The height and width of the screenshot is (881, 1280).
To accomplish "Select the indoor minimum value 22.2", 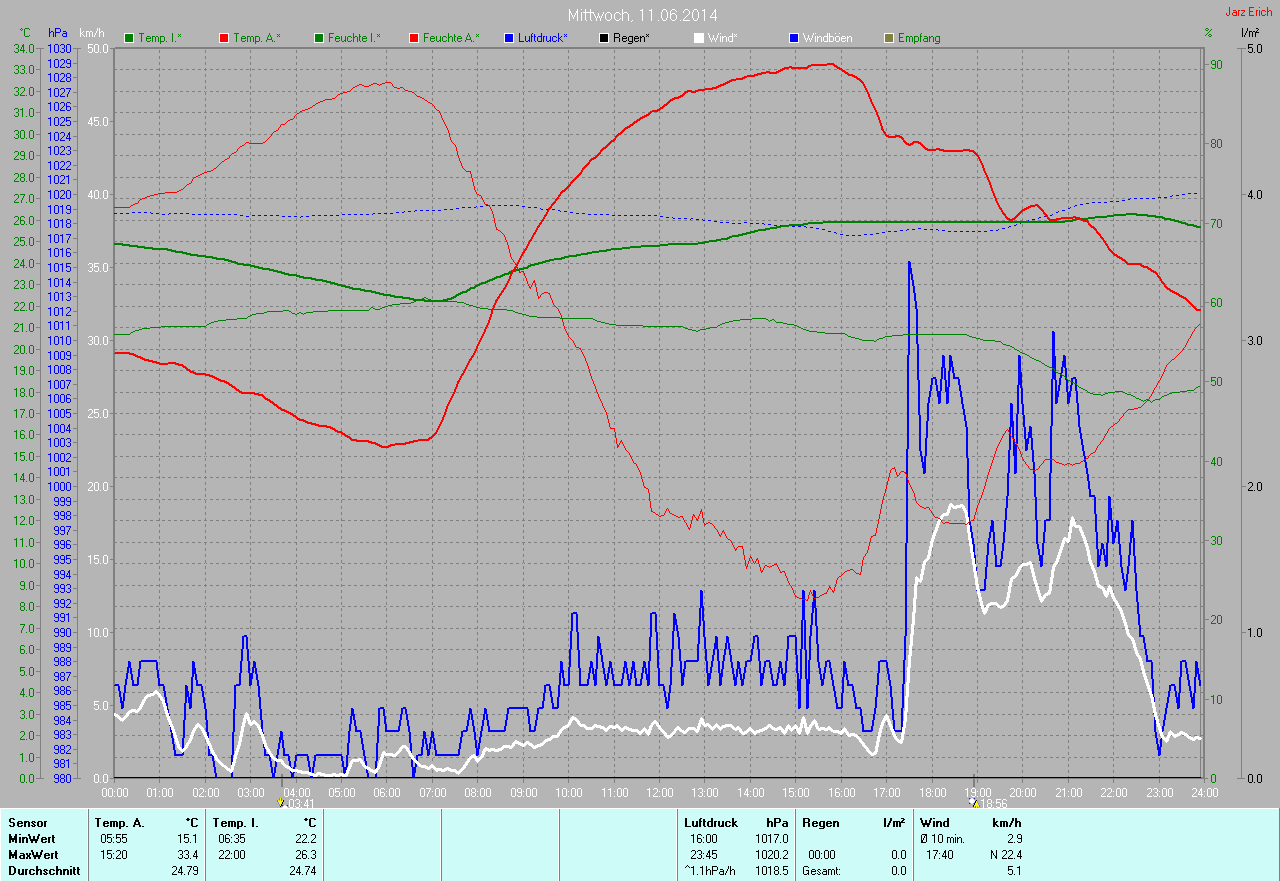I will pyautogui.click(x=306, y=839).
